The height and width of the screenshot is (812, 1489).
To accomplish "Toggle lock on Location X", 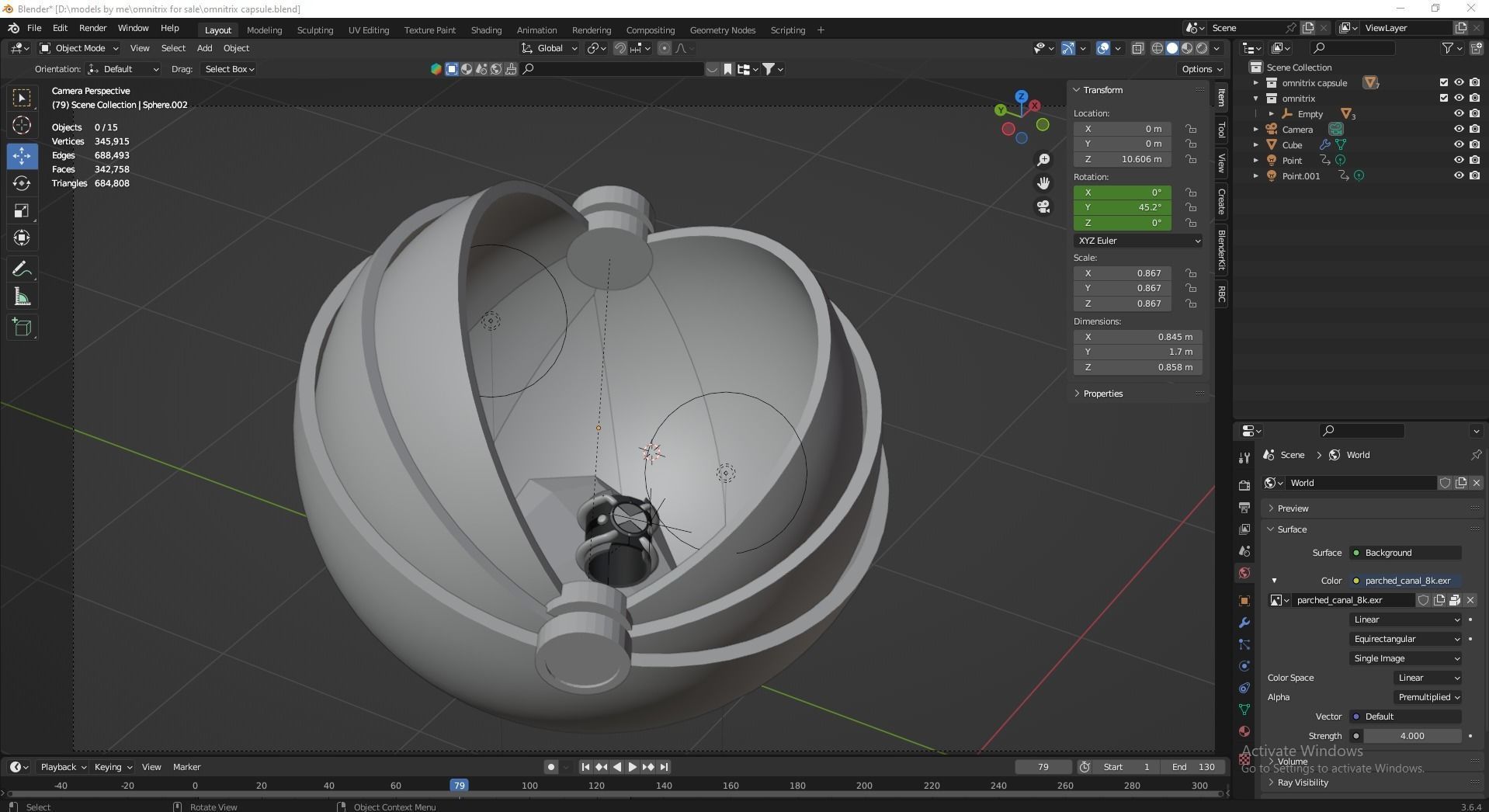I will (1191, 129).
